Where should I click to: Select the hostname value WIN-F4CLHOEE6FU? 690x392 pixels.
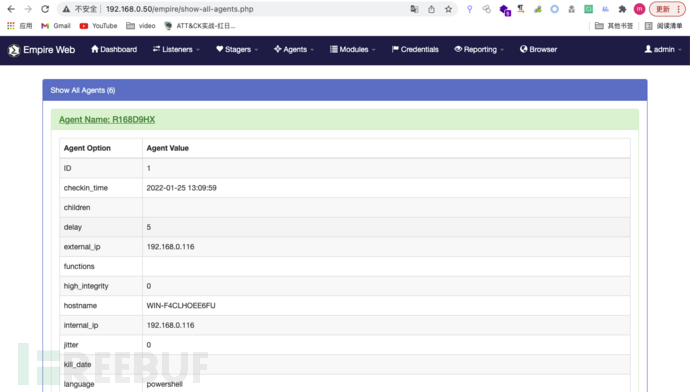coord(181,306)
